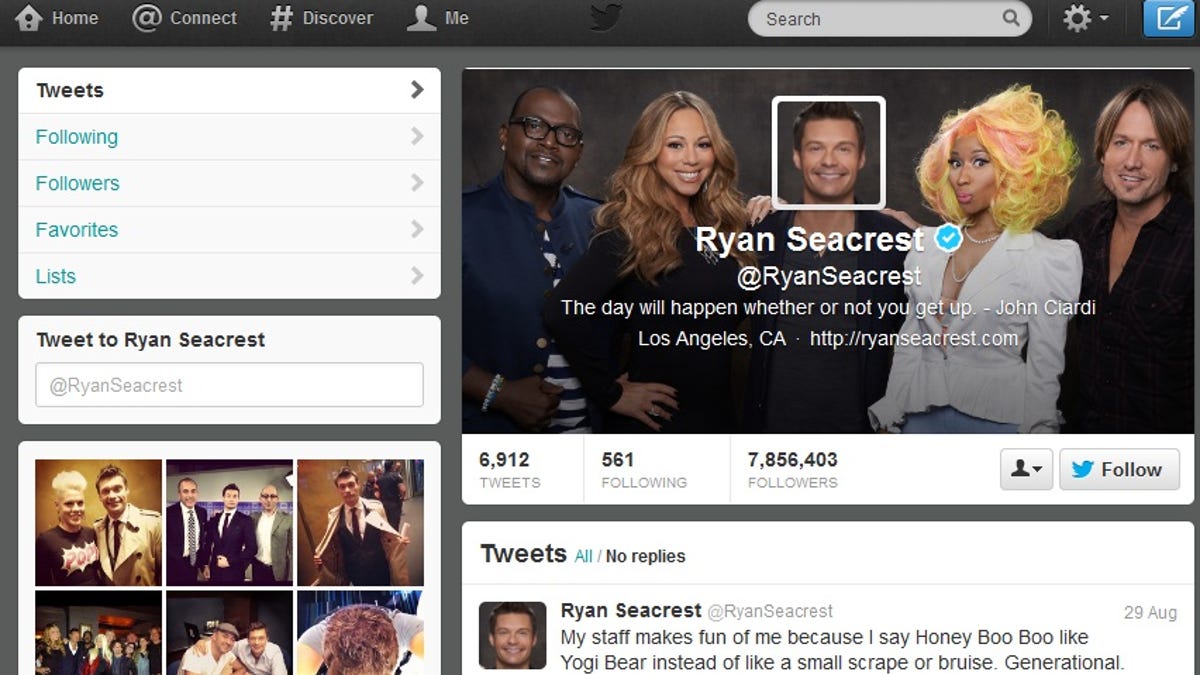The height and width of the screenshot is (675, 1200).
Task: Expand the Tweets sidebar section
Action: [229, 90]
